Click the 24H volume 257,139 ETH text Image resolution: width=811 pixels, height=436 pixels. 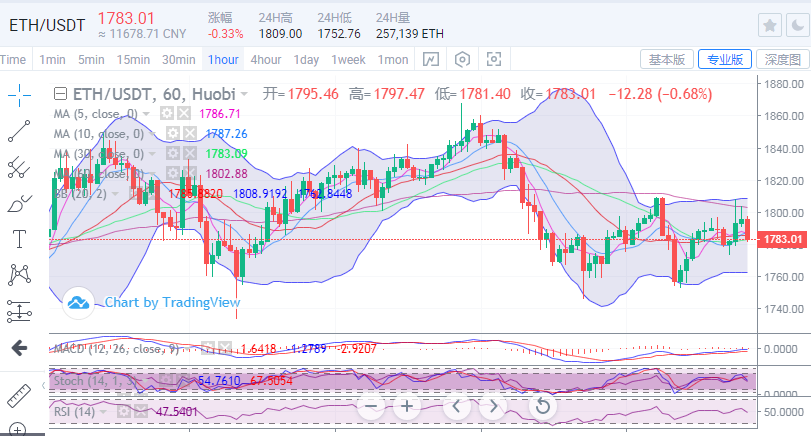click(x=410, y=34)
